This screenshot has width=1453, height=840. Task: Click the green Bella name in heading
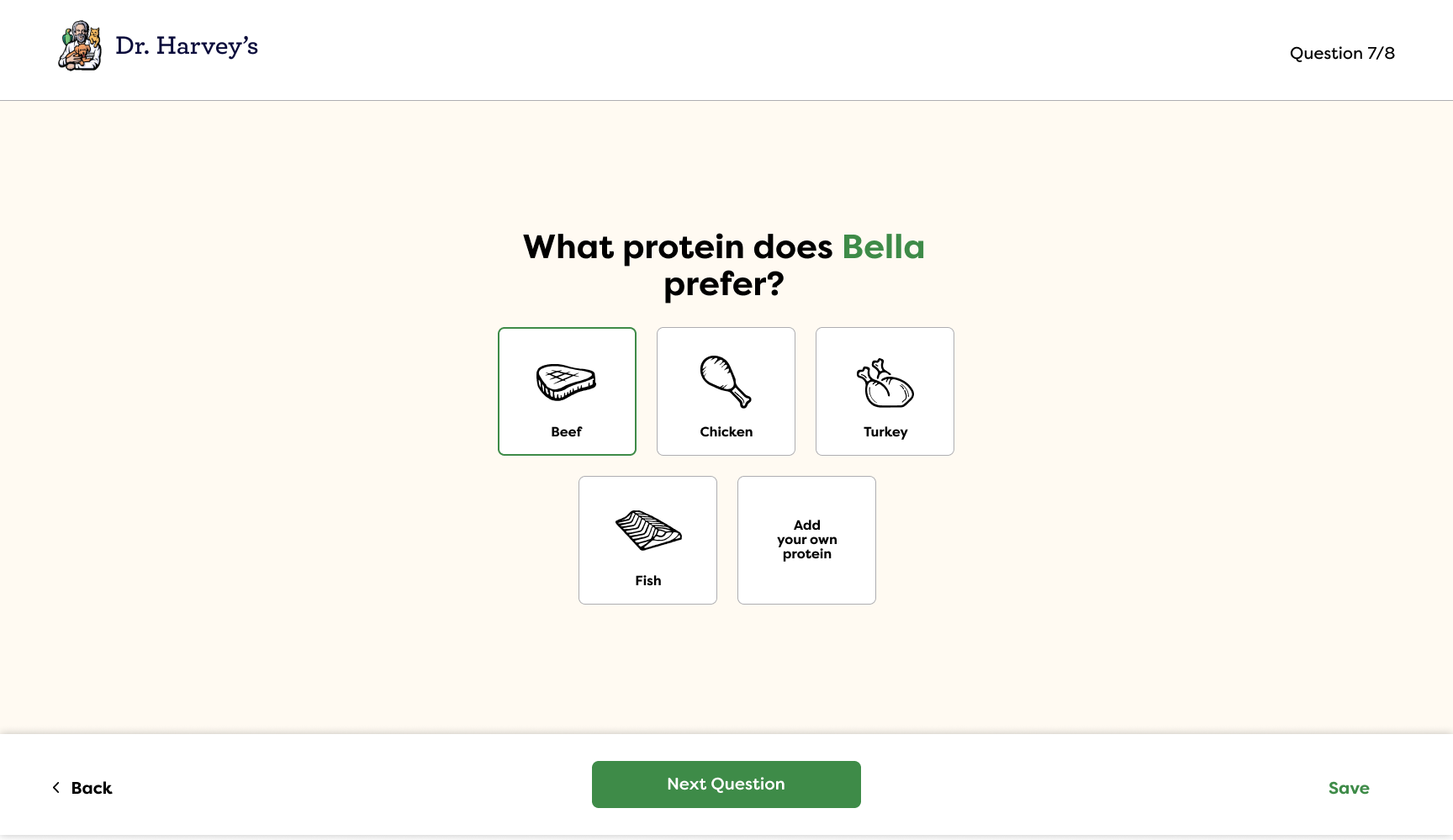point(883,247)
